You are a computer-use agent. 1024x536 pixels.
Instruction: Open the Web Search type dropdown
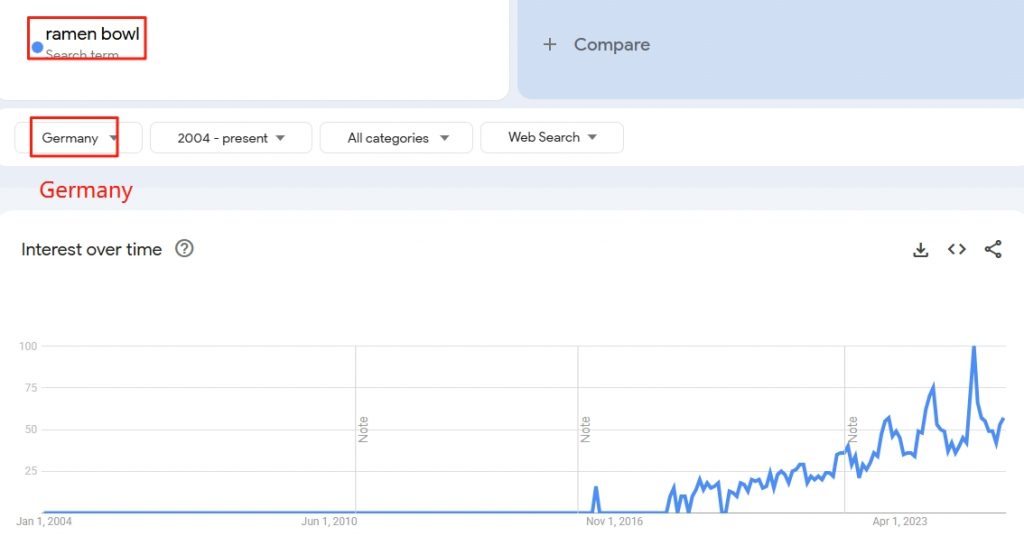click(552, 137)
